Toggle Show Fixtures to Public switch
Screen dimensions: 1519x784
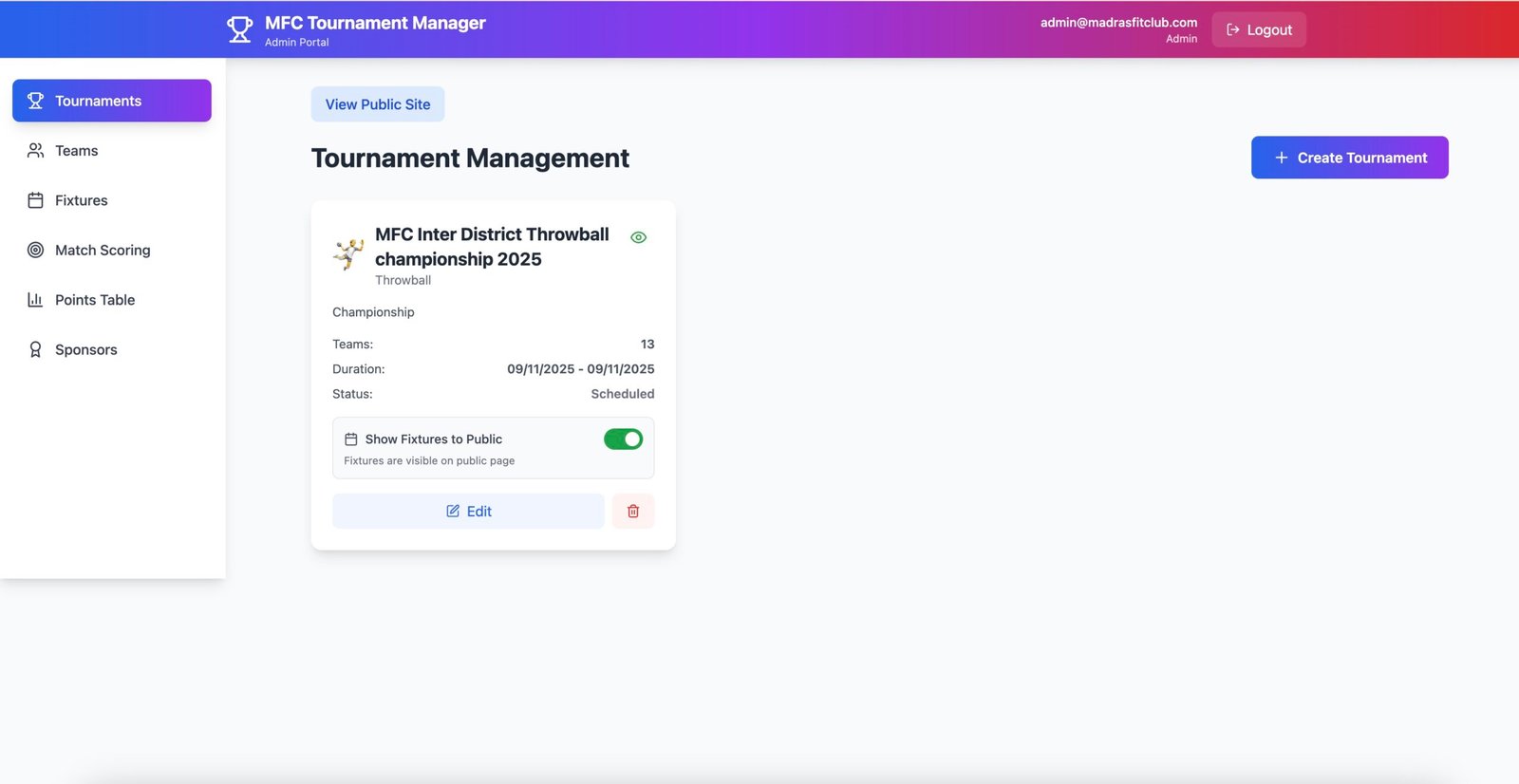[x=623, y=439]
